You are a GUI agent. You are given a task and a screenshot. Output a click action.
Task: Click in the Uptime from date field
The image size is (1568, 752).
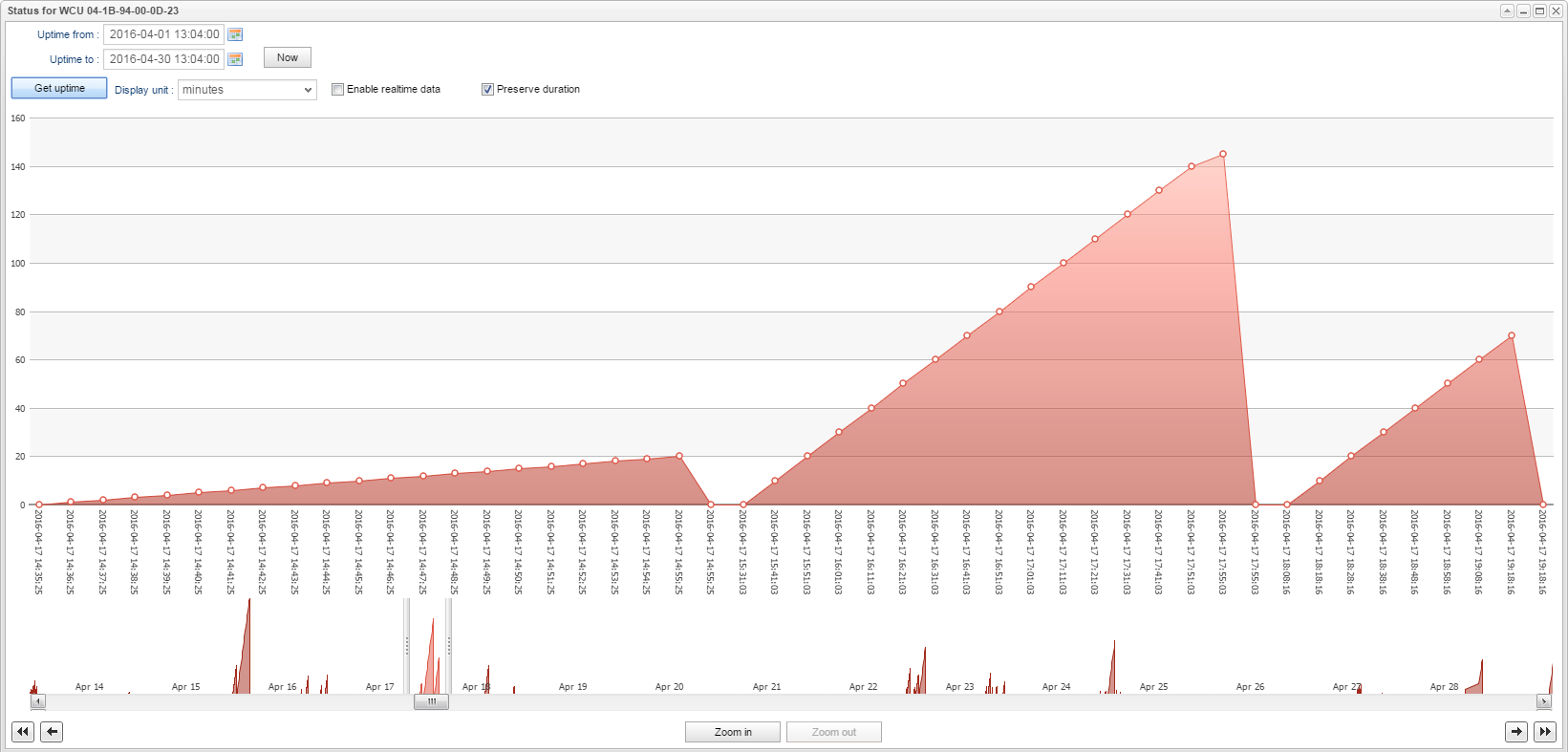point(163,34)
